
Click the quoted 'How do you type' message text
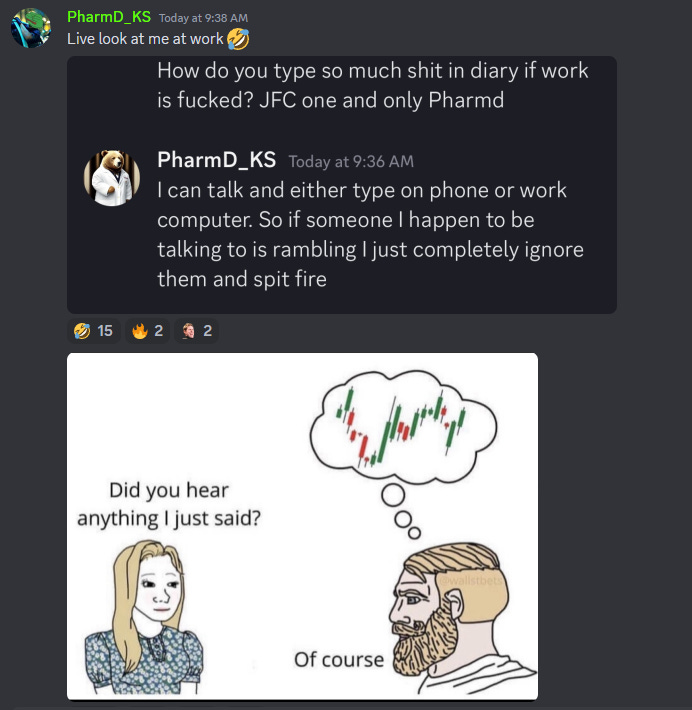pos(373,85)
